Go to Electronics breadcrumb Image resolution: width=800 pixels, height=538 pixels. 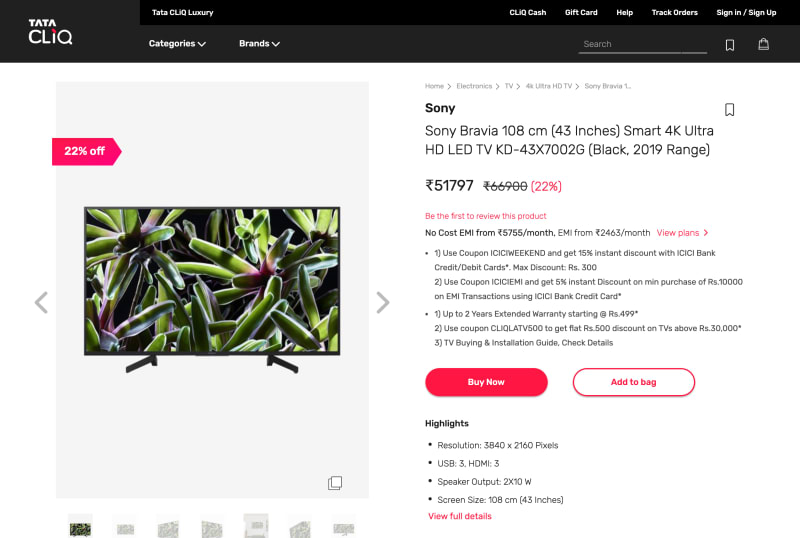[474, 86]
